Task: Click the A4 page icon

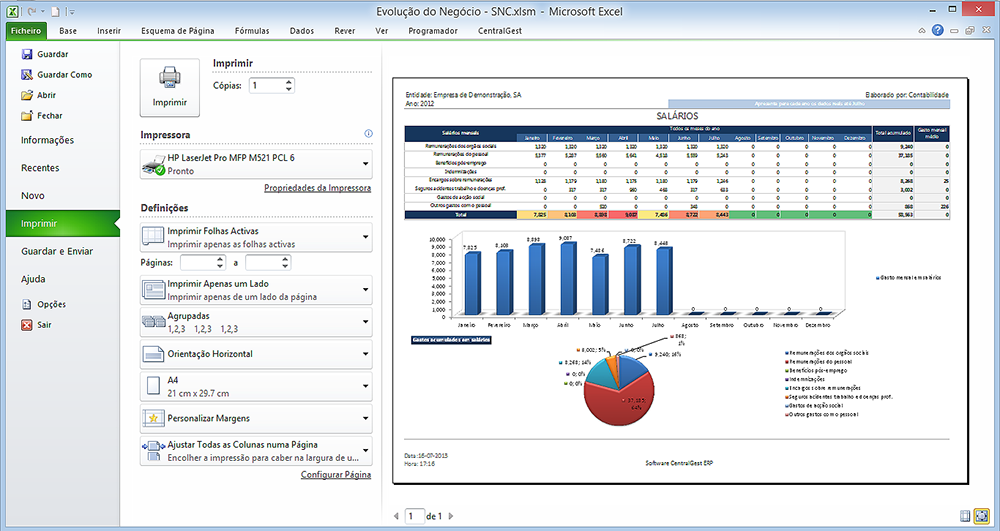Action: tap(153, 386)
